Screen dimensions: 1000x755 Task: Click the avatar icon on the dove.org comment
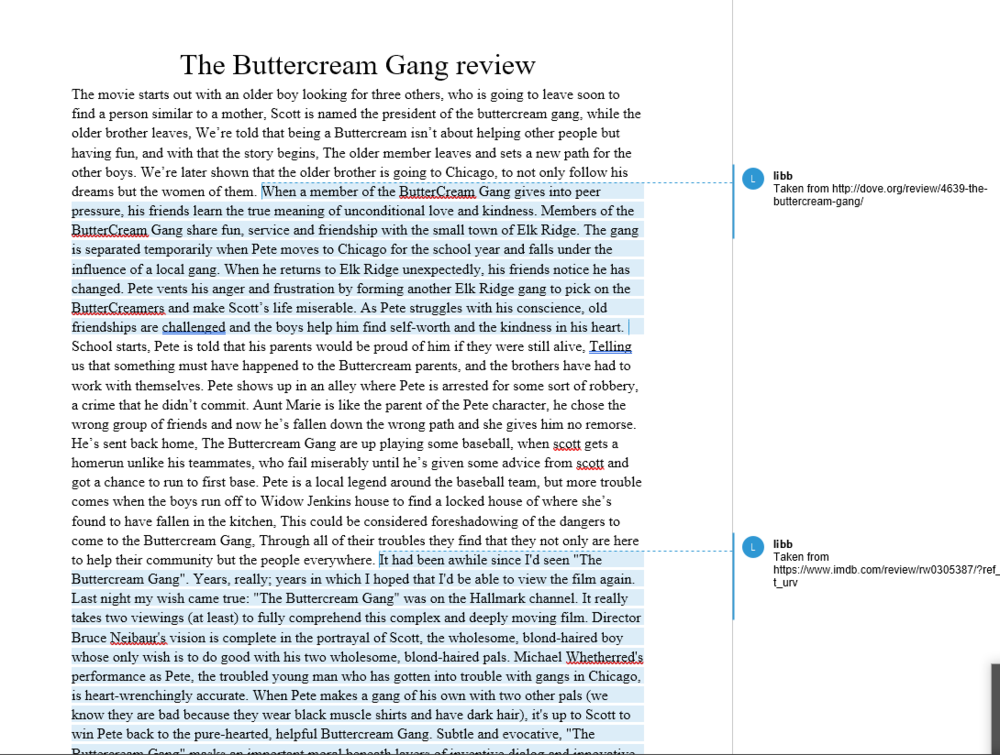(753, 179)
